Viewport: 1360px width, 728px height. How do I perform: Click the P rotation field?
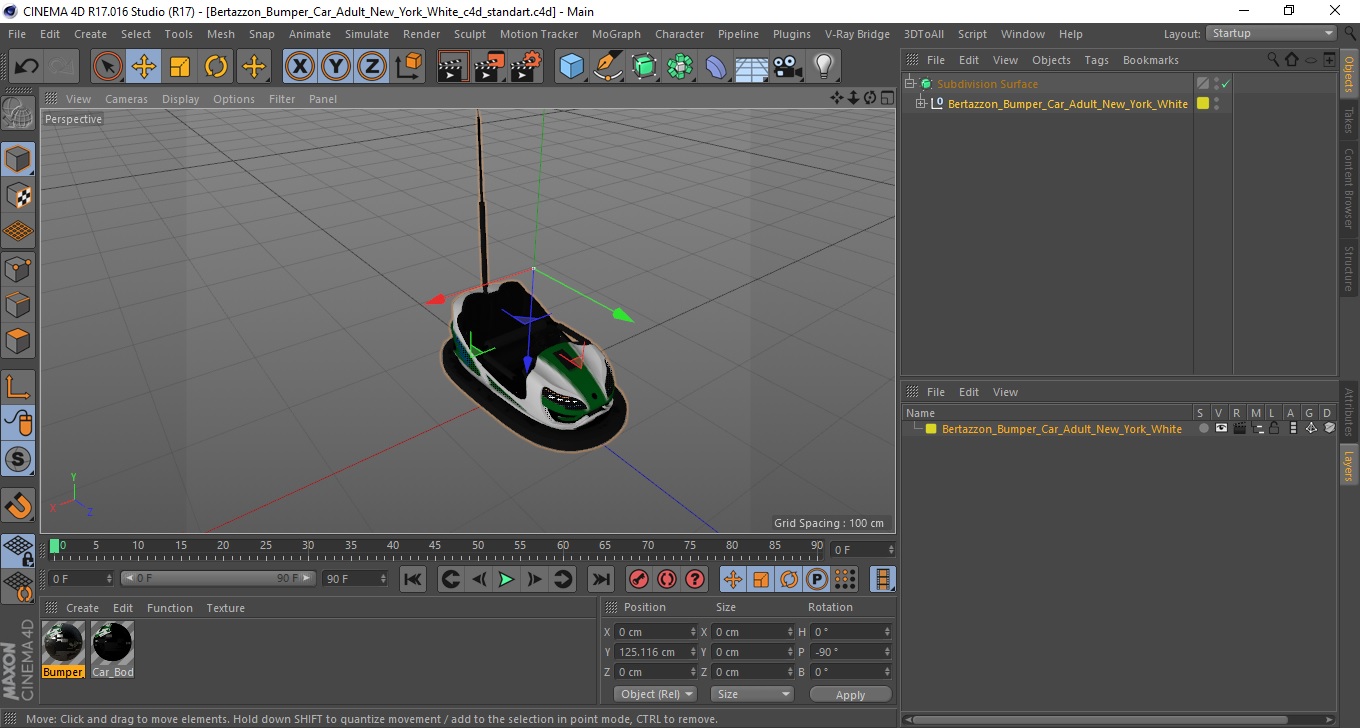click(x=850, y=652)
